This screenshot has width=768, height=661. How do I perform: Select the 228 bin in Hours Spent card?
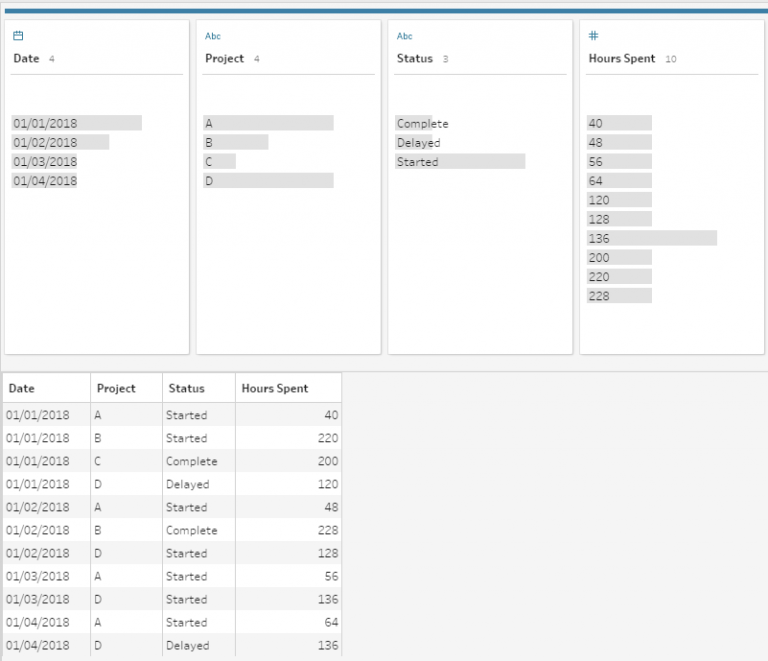pos(619,296)
